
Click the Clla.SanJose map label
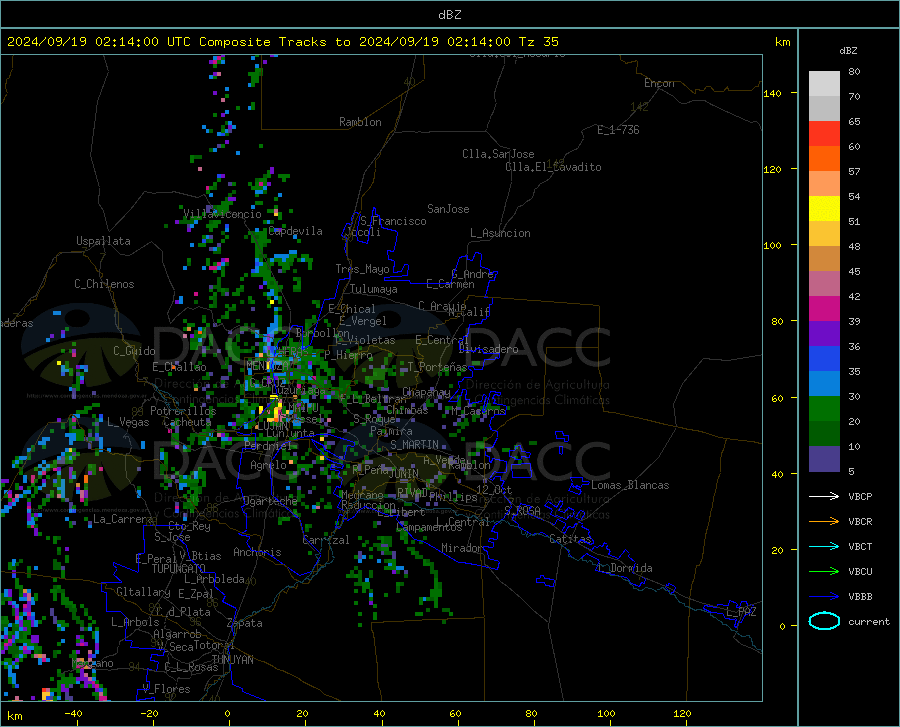pos(498,154)
